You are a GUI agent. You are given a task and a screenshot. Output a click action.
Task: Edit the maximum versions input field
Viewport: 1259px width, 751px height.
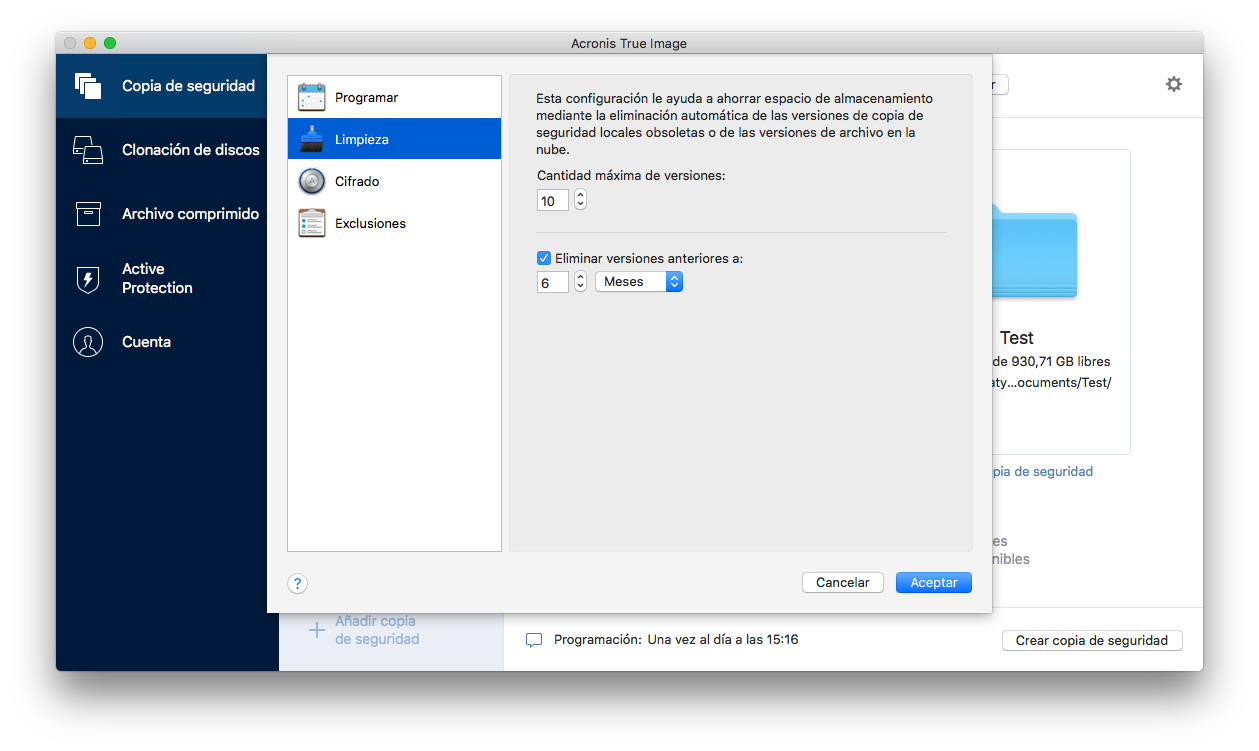552,200
